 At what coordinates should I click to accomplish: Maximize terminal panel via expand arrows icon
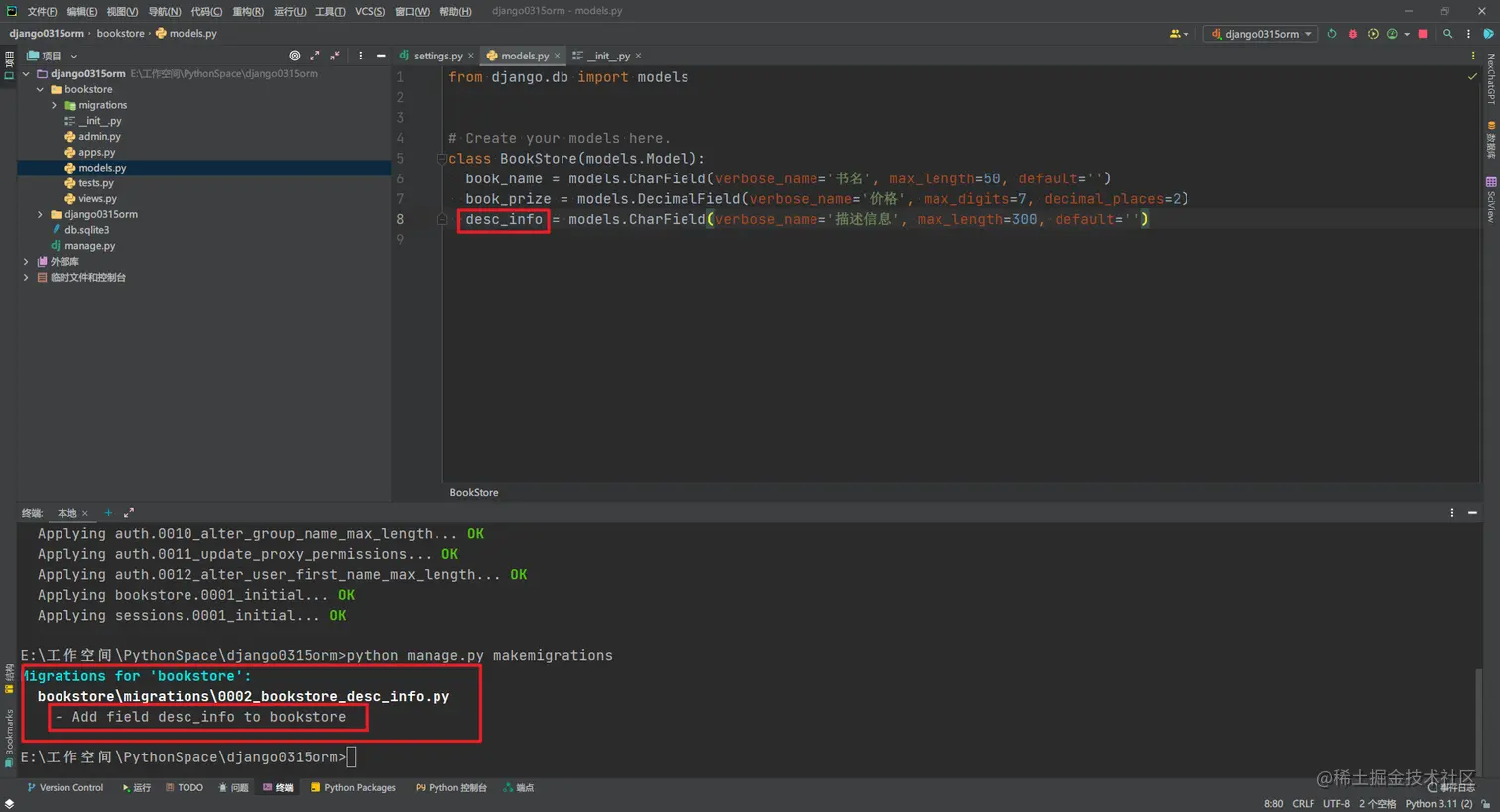(128, 513)
